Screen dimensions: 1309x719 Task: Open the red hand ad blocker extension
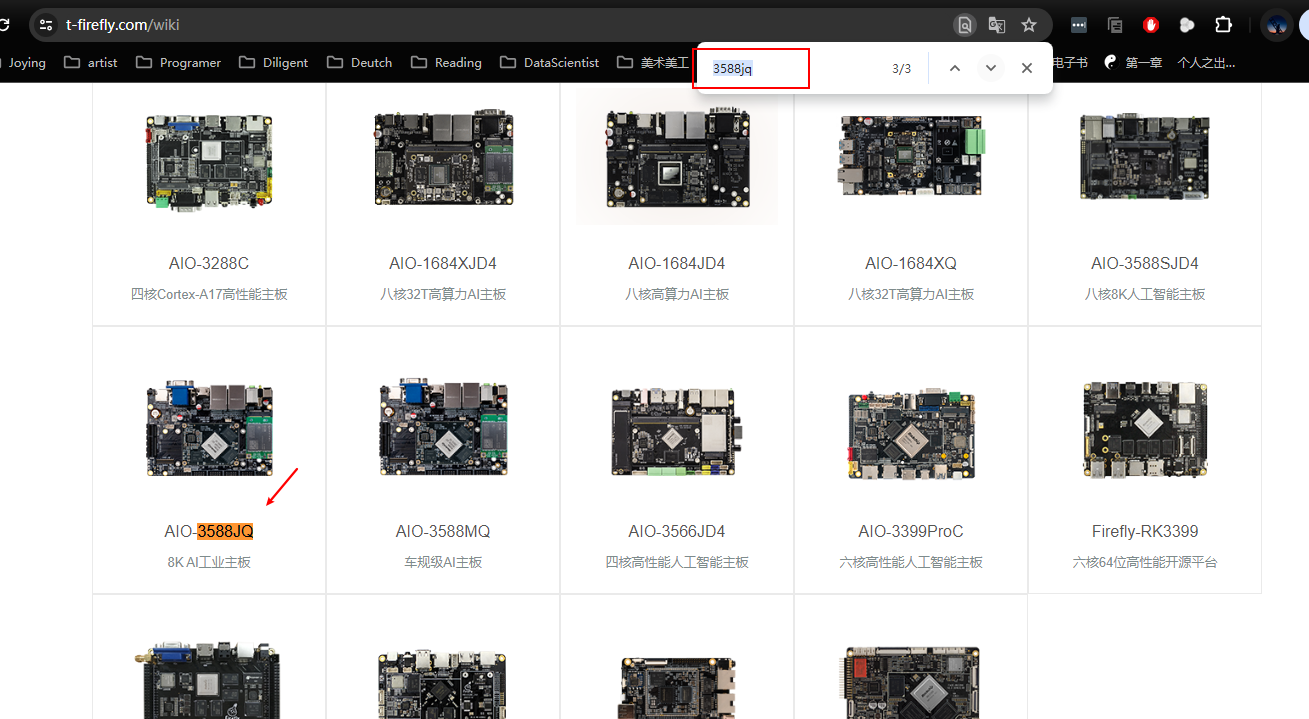1151,25
